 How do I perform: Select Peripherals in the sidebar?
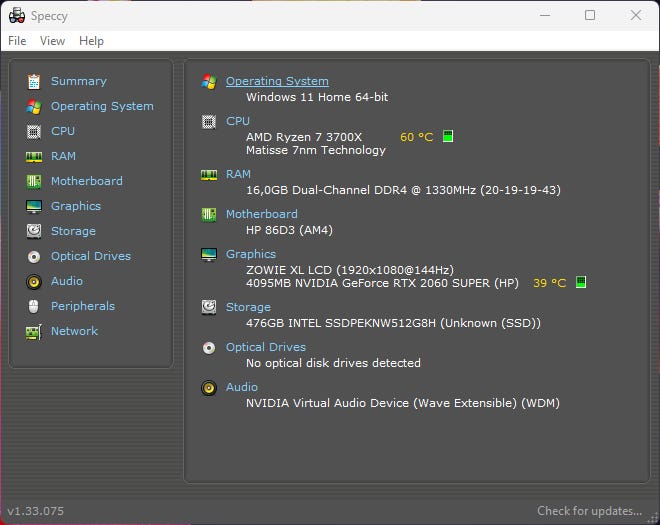point(83,306)
